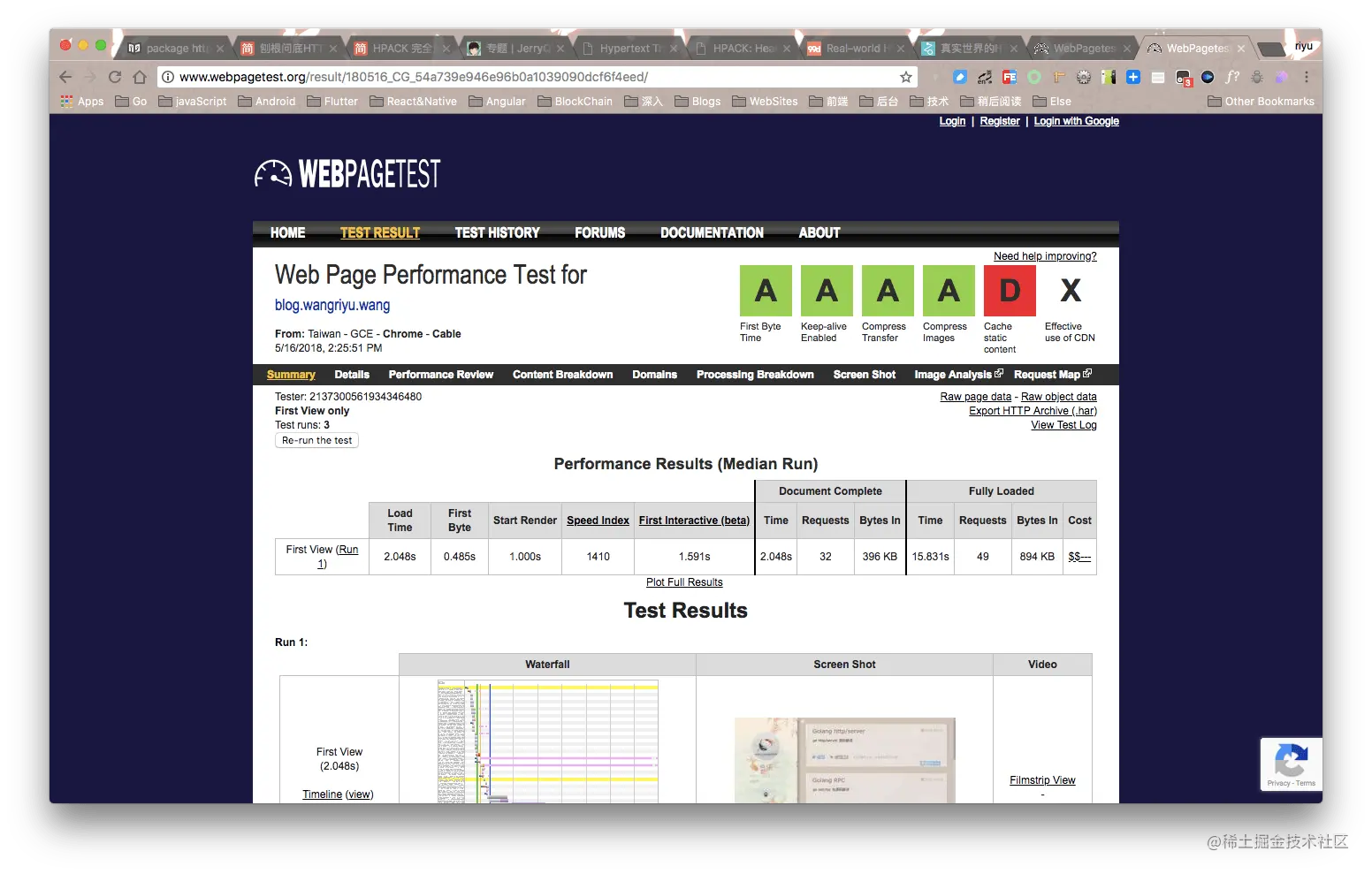Open the javaScript bookmarks folder
Image resolution: width=1372 pixels, height=874 pixels.
click(x=193, y=102)
